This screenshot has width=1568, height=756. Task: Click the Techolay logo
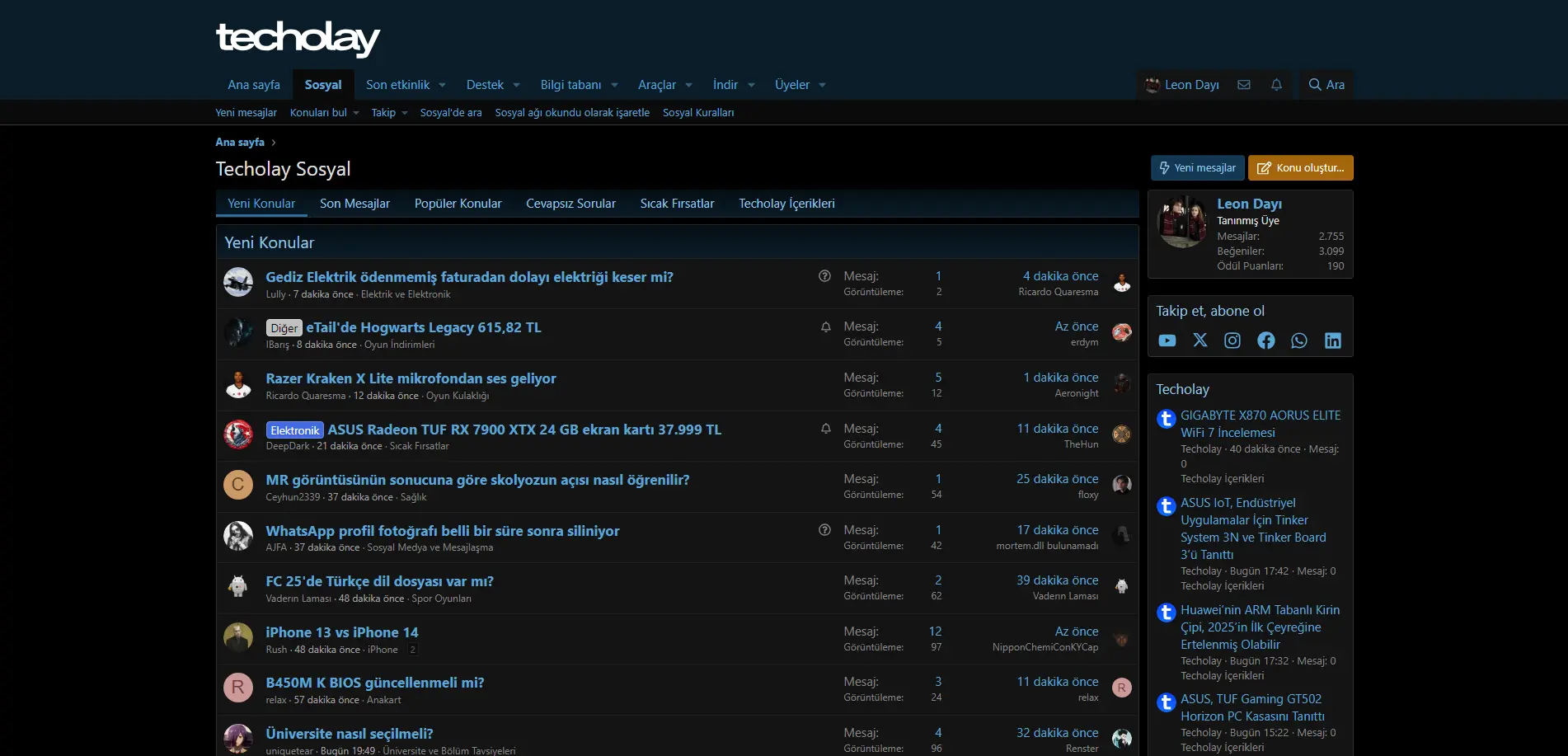click(x=298, y=38)
